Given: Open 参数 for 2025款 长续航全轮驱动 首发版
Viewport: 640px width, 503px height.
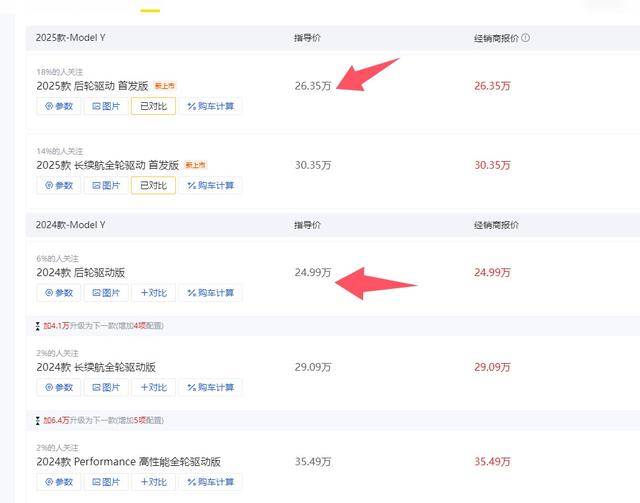Looking at the screenshot, I should [x=59, y=185].
